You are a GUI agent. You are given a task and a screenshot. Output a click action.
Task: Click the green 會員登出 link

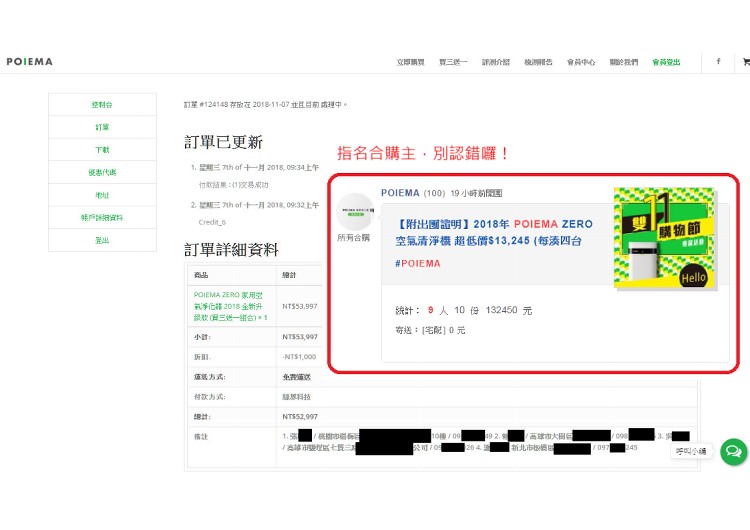(666, 62)
